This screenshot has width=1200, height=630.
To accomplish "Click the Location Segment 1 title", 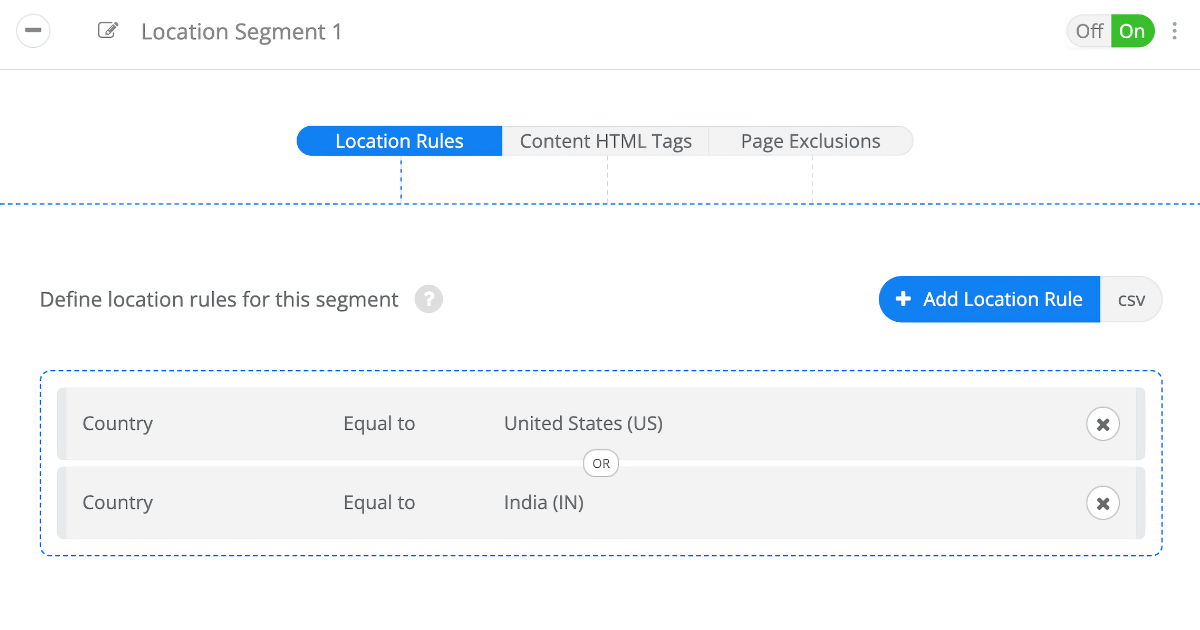I will click(x=241, y=32).
